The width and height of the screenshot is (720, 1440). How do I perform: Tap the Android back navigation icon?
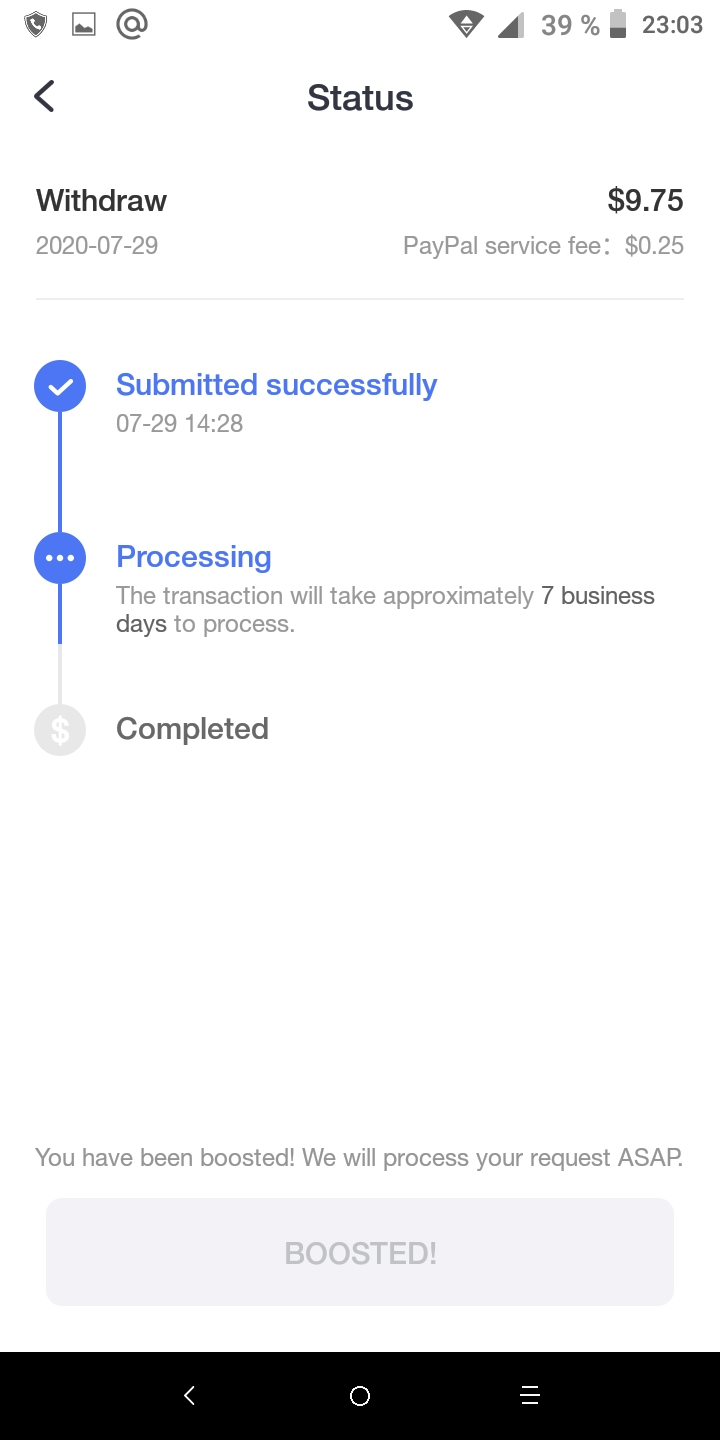[190, 1395]
